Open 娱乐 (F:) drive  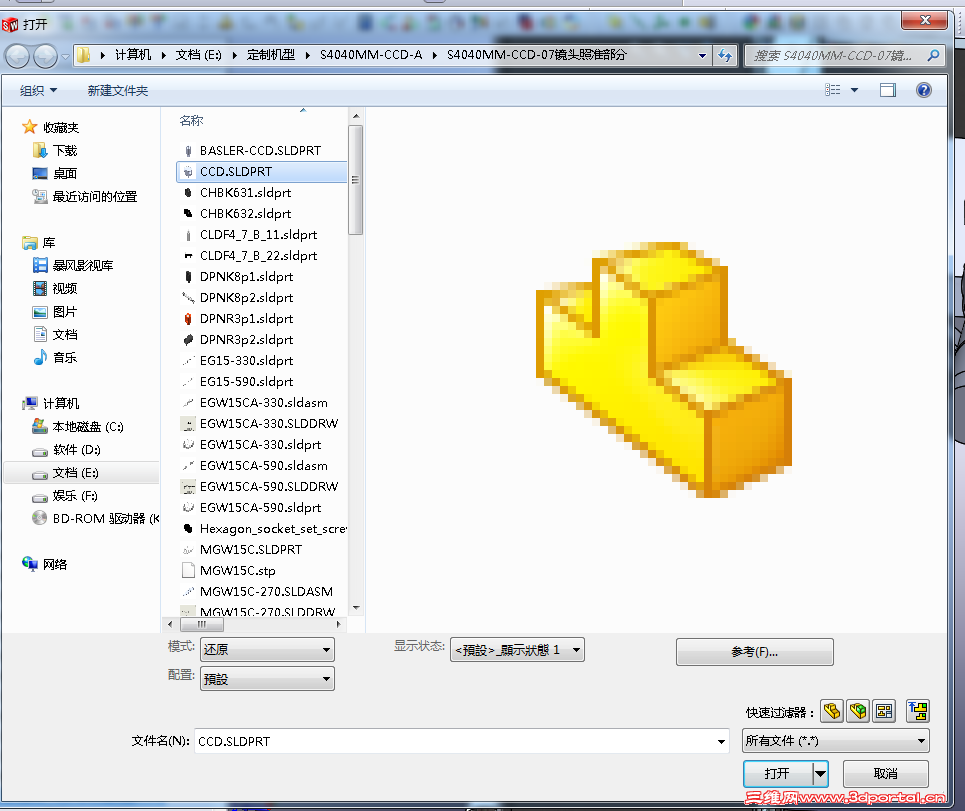tap(65, 496)
